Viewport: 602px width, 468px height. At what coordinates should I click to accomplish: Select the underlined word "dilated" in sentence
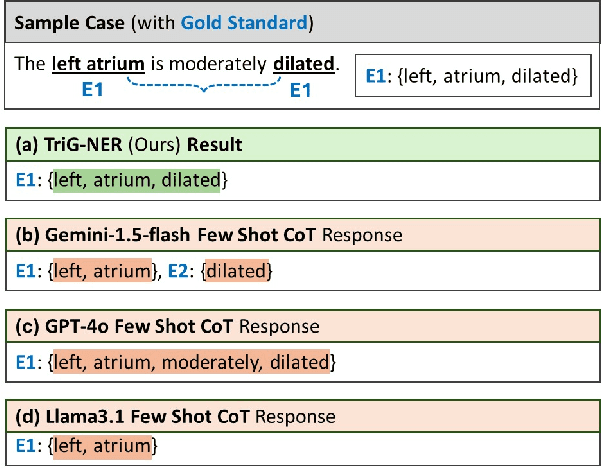coord(303,65)
